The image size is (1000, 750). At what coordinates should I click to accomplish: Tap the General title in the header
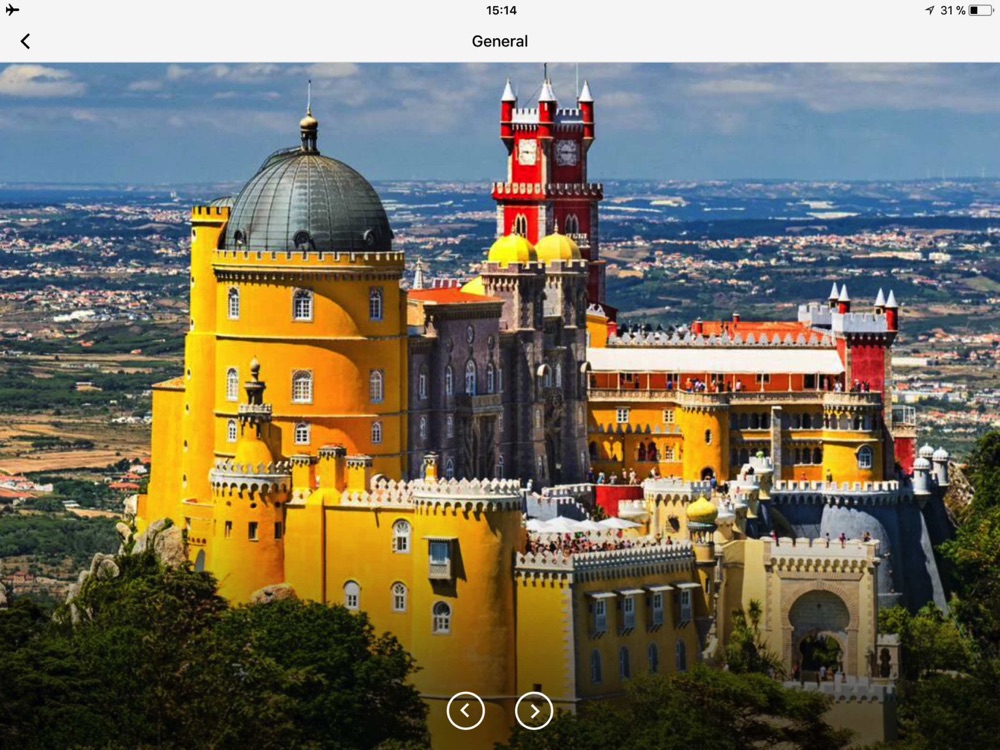coord(500,41)
